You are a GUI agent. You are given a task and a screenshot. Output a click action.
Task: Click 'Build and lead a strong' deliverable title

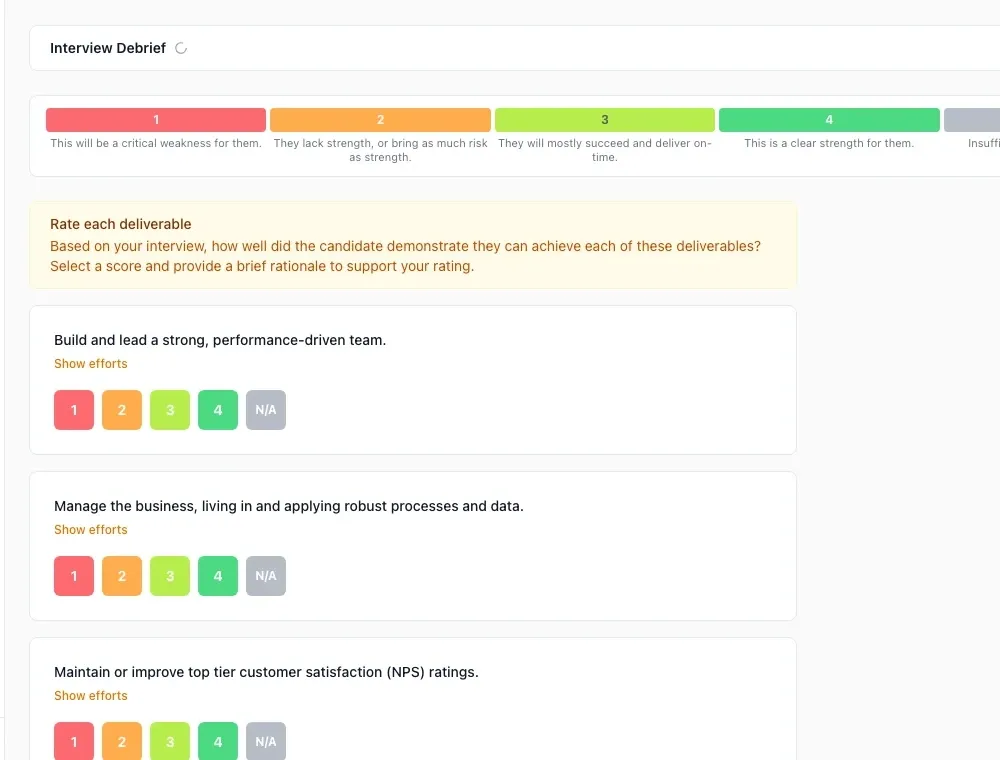tap(220, 340)
